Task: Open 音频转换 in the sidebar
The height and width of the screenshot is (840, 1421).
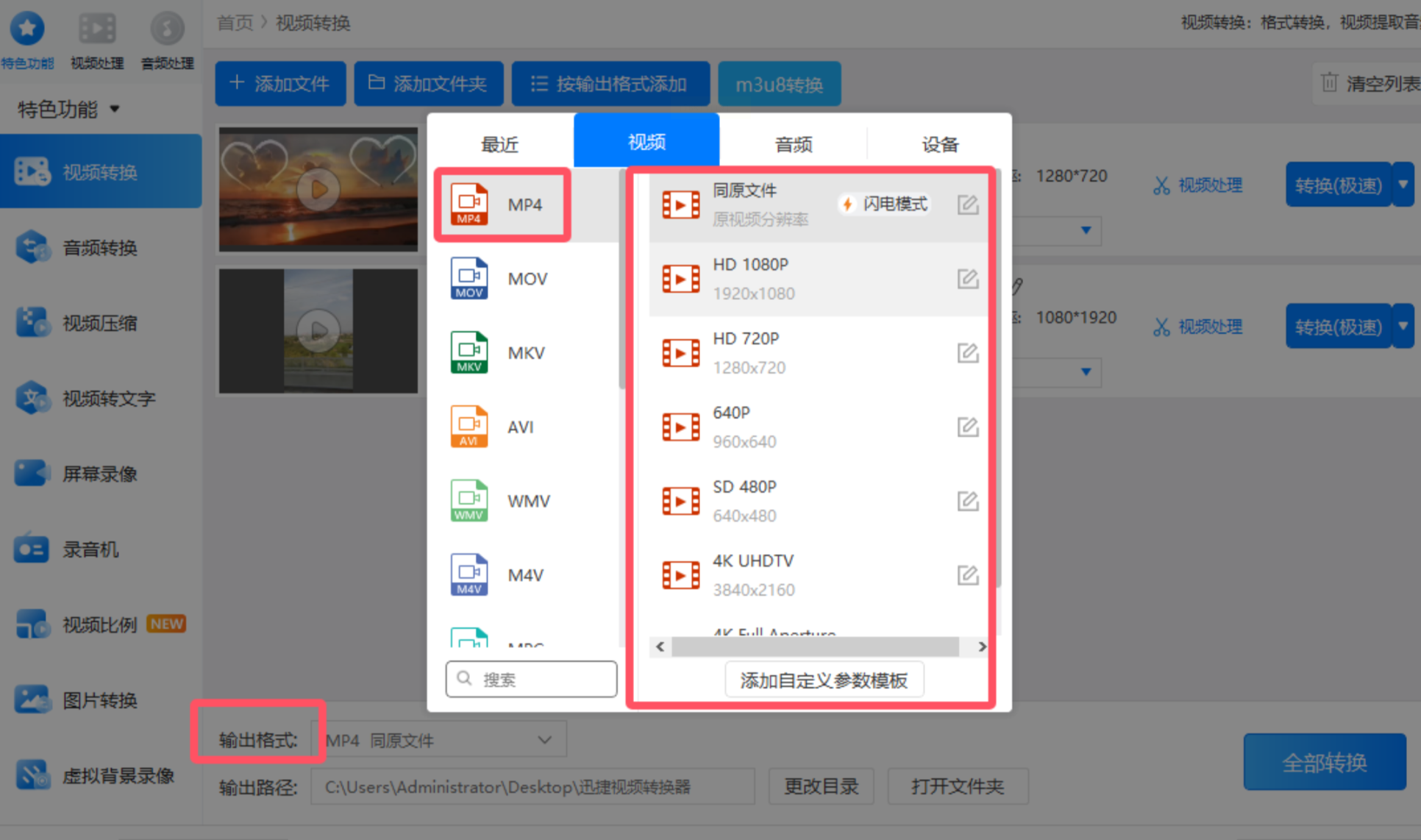Action: 99,248
